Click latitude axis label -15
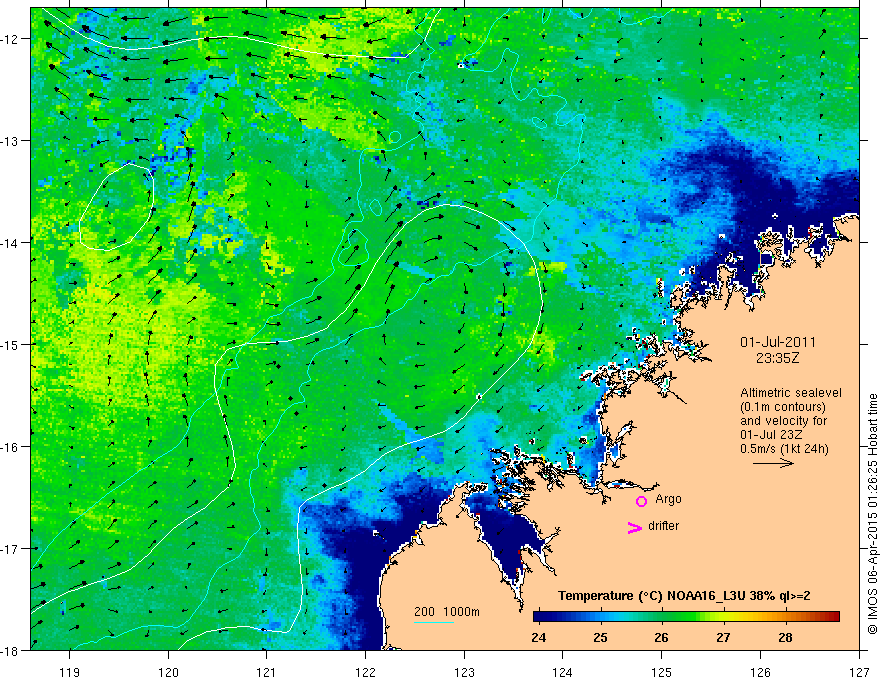Image resolution: width=880 pixels, height=680 pixels. pos(11,344)
